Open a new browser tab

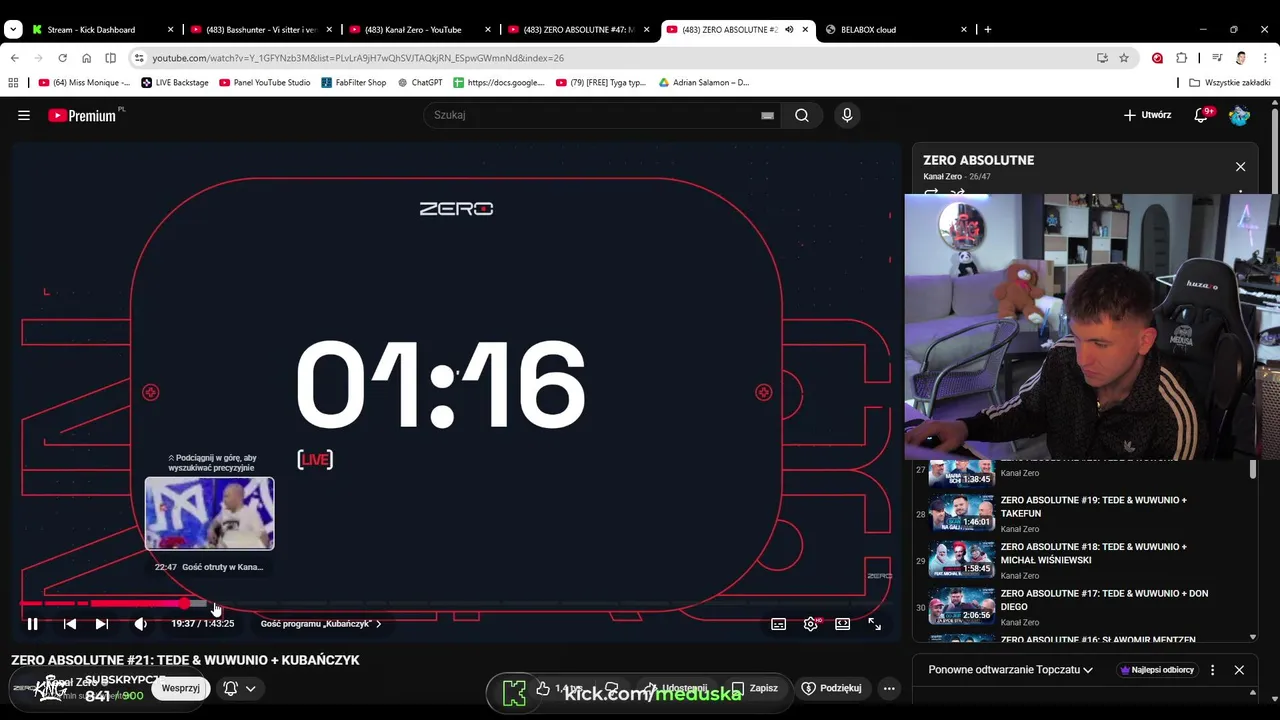(x=988, y=30)
